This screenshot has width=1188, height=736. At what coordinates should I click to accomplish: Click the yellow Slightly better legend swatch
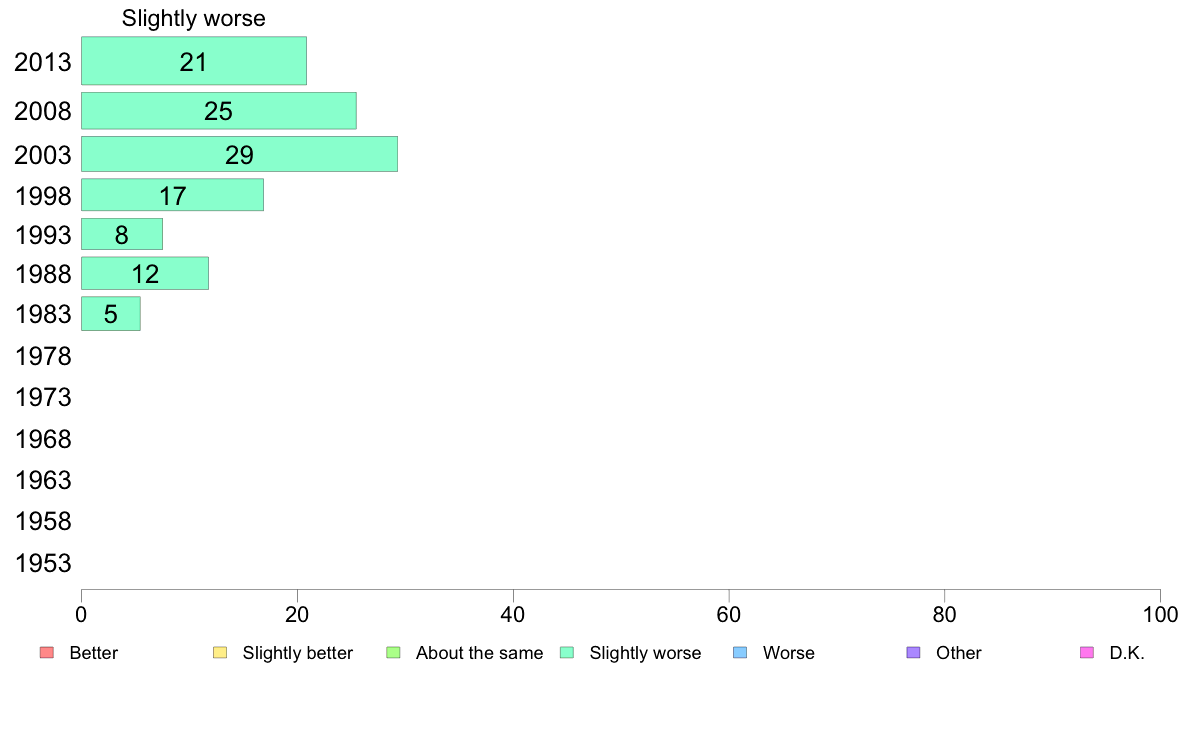220,653
